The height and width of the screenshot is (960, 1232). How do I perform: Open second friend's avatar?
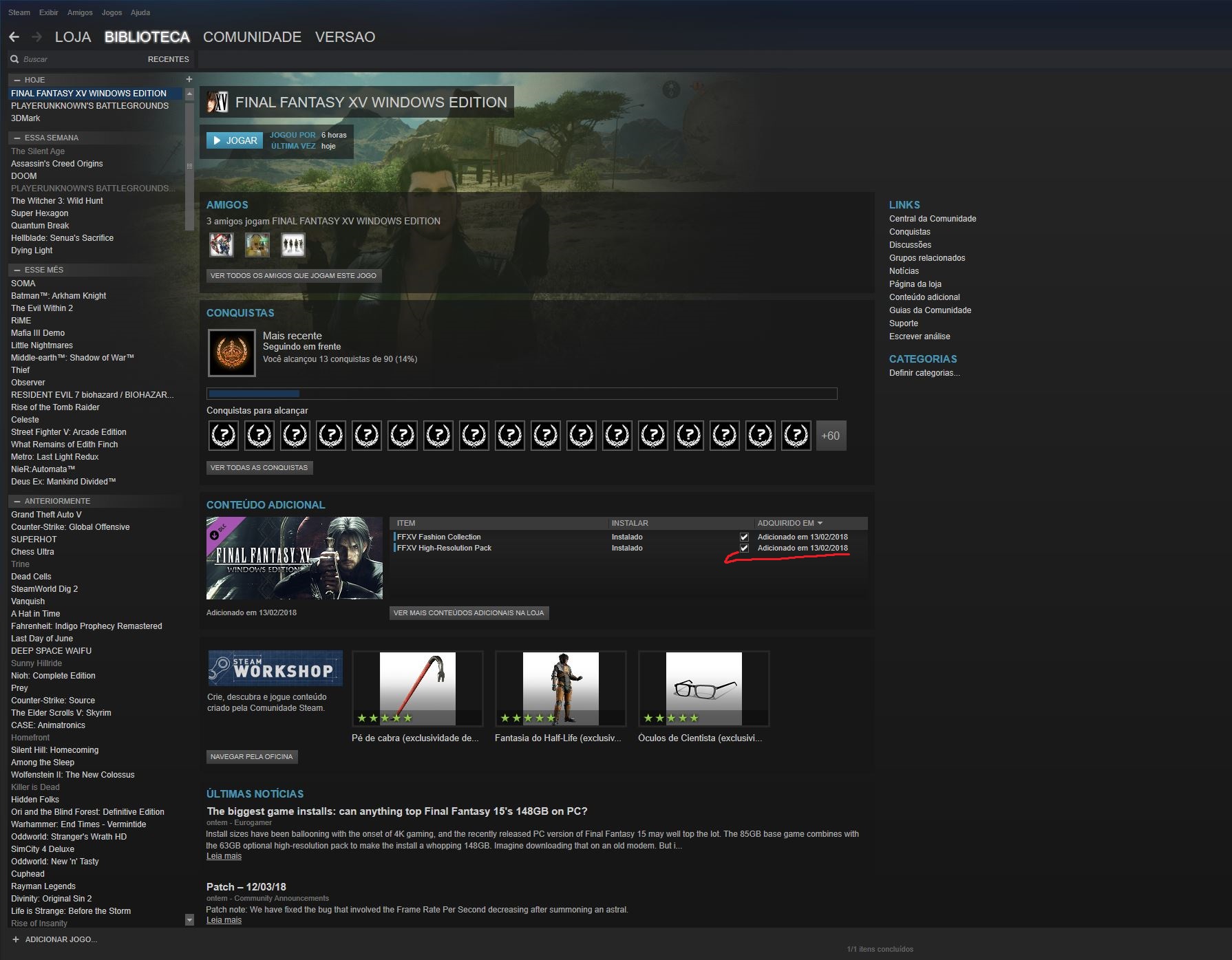point(257,244)
